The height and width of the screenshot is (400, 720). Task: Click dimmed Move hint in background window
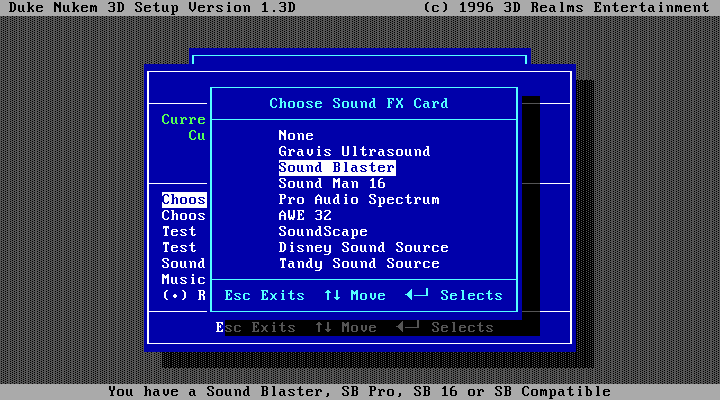345,327
